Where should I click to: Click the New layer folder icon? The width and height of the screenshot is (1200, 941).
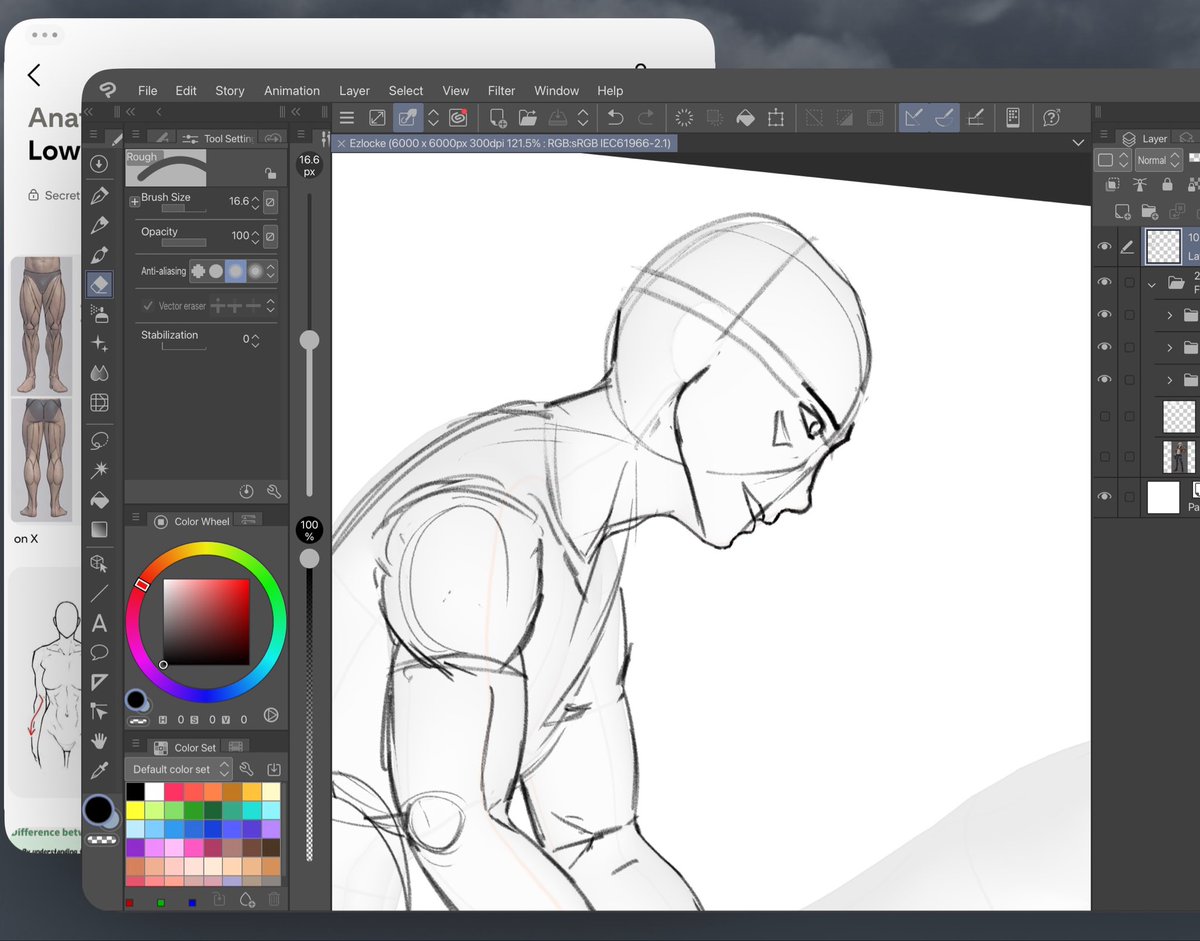click(1150, 212)
